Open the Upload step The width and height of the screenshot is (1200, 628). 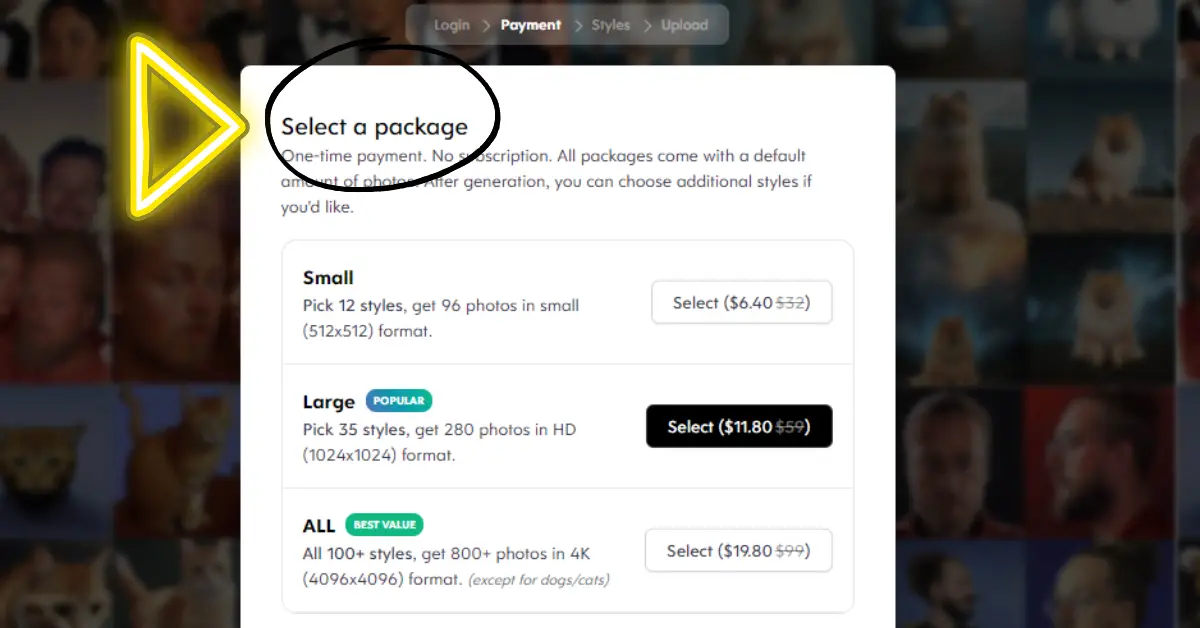click(x=684, y=25)
